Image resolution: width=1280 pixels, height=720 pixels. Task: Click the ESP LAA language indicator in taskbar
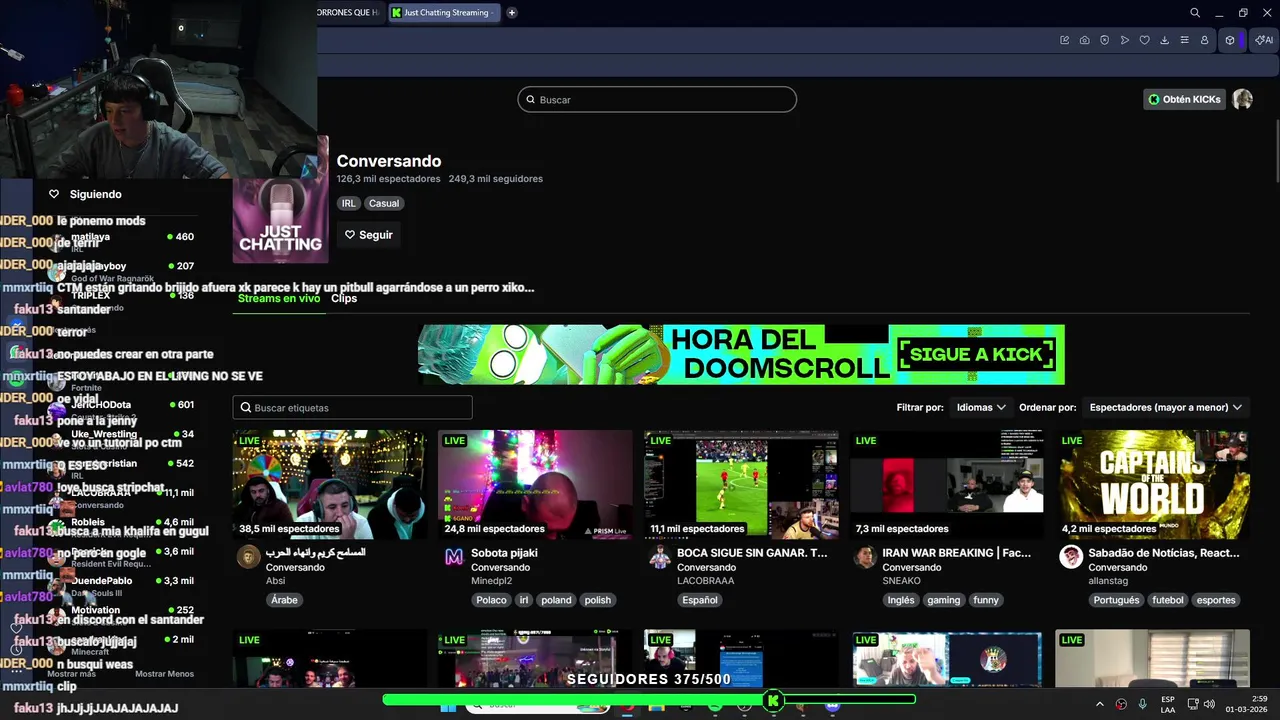coord(1168,704)
